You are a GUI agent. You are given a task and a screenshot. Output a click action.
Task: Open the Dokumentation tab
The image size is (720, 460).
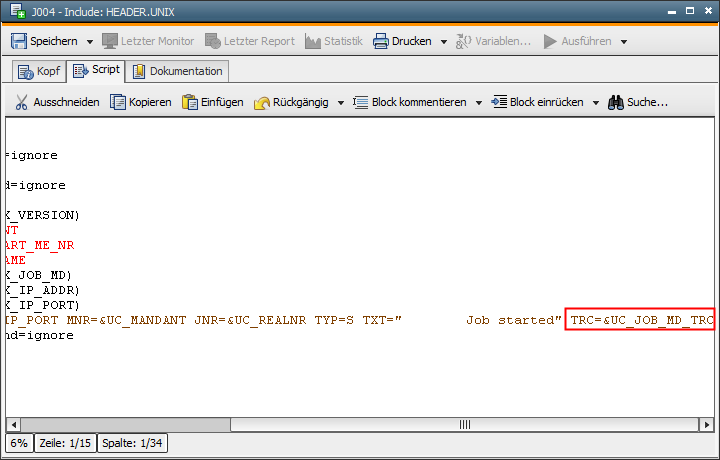pyautogui.click(x=177, y=71)
